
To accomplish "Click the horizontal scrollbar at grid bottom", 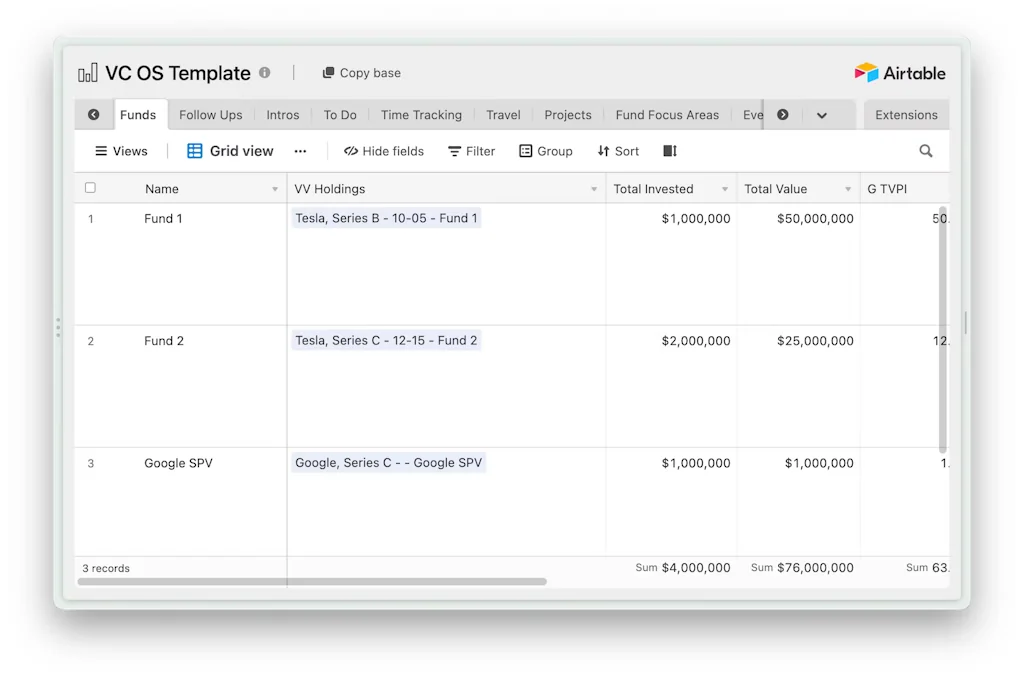I will coord(312,581).
